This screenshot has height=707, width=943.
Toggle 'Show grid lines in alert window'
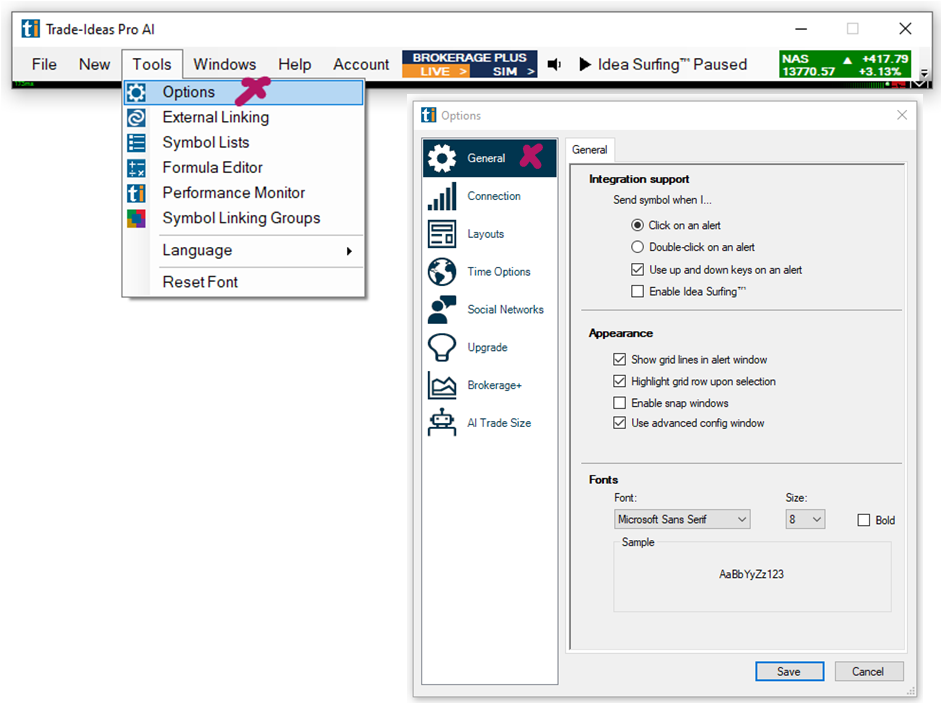(x=619, y=360)
